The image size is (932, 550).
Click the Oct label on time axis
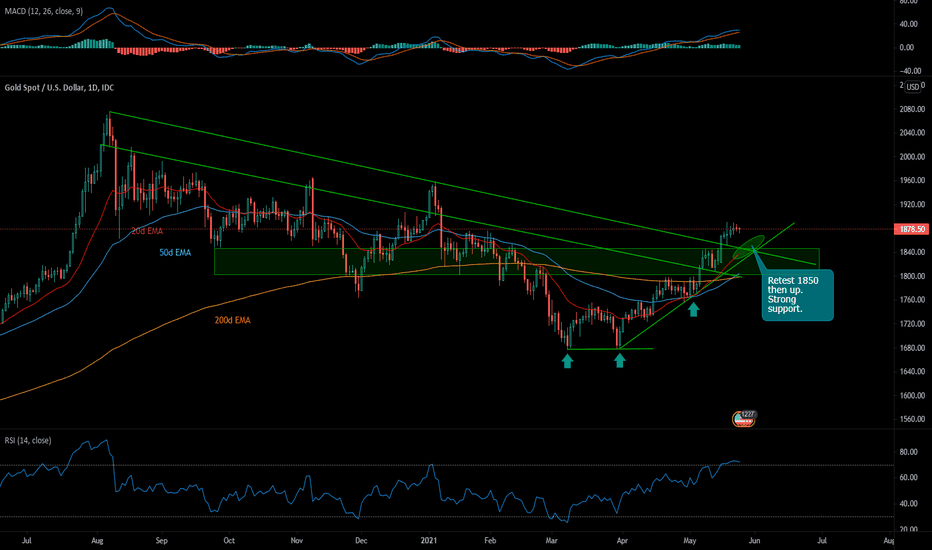click(229, 541)
